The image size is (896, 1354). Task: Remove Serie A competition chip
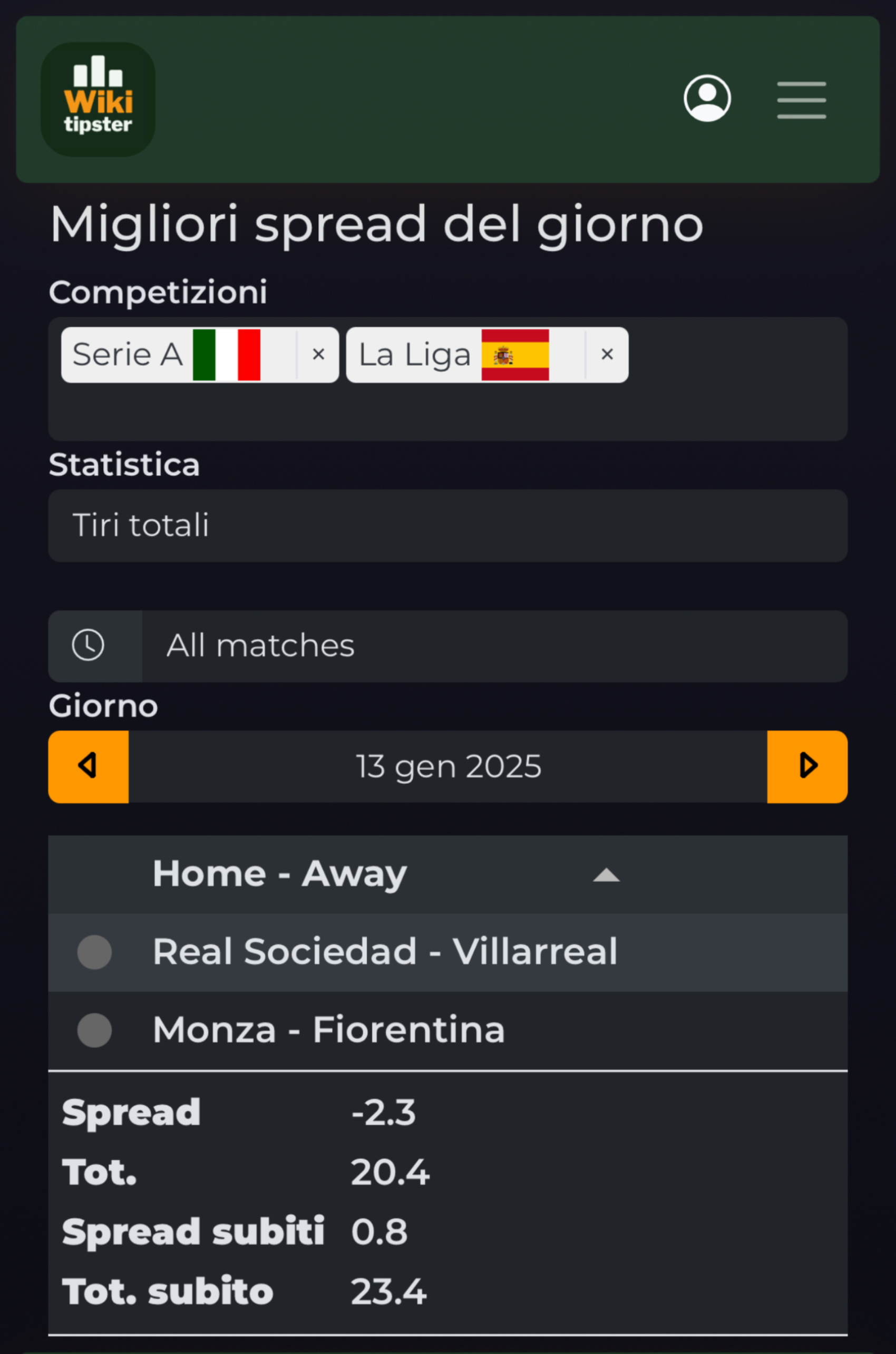click(x=318, y=355)
